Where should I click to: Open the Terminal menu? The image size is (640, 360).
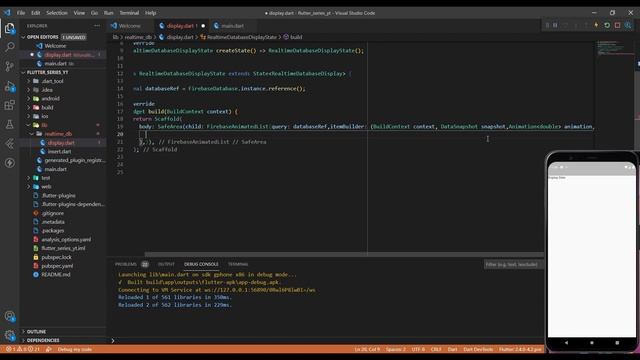pyautogui.click(x=129, y=13)
